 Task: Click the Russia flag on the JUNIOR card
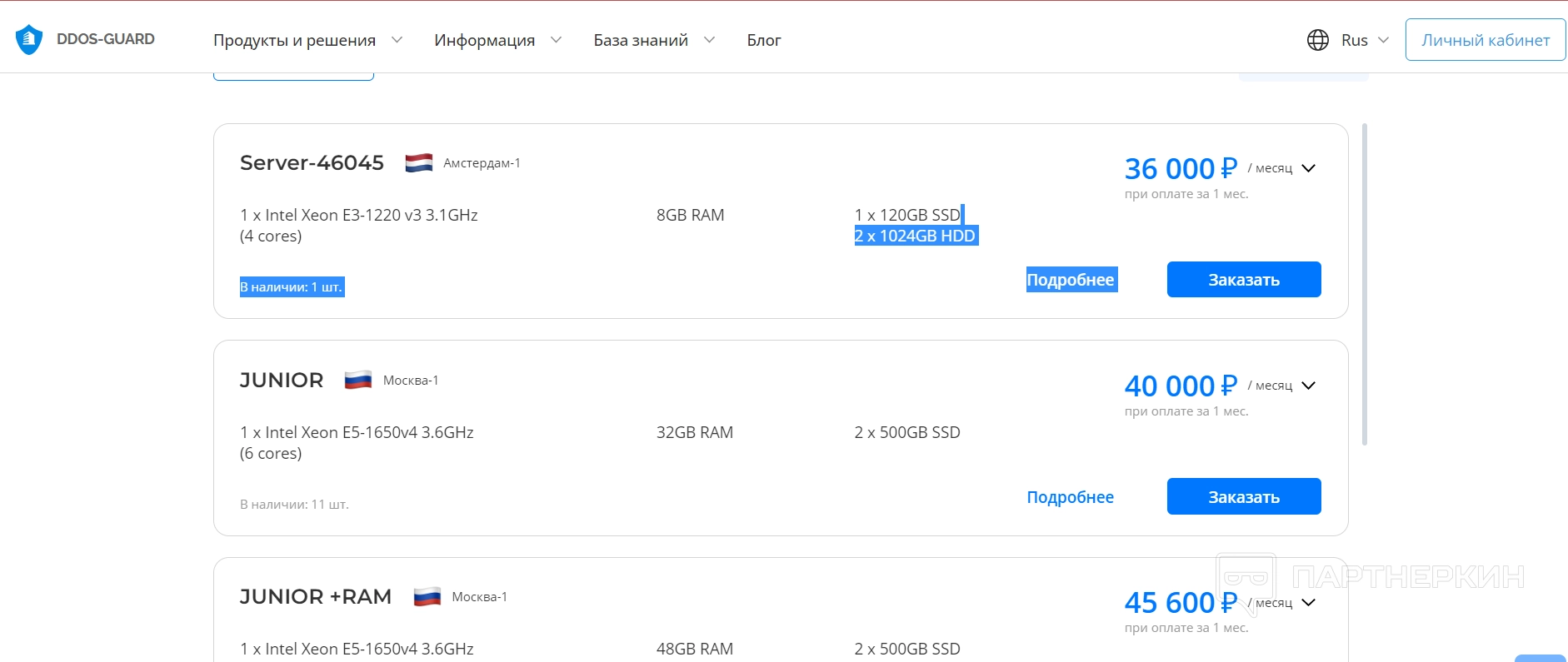(x=358, y=381)
